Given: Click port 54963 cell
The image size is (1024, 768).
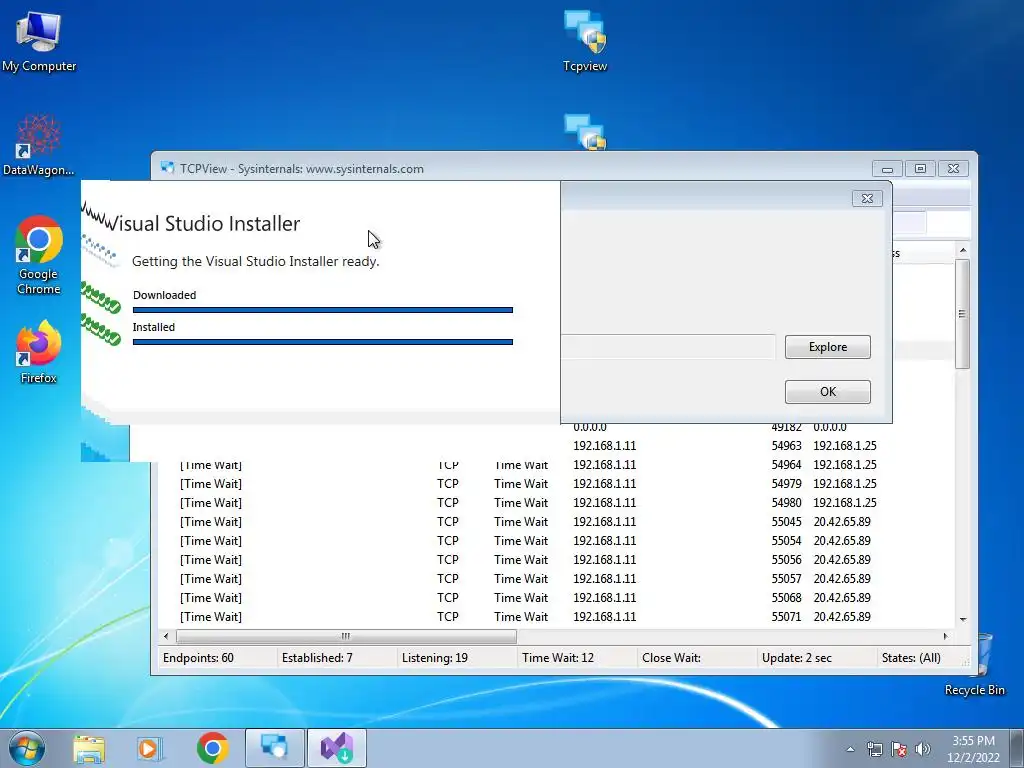Looking at the screenshot, I should tap(786, 446).
